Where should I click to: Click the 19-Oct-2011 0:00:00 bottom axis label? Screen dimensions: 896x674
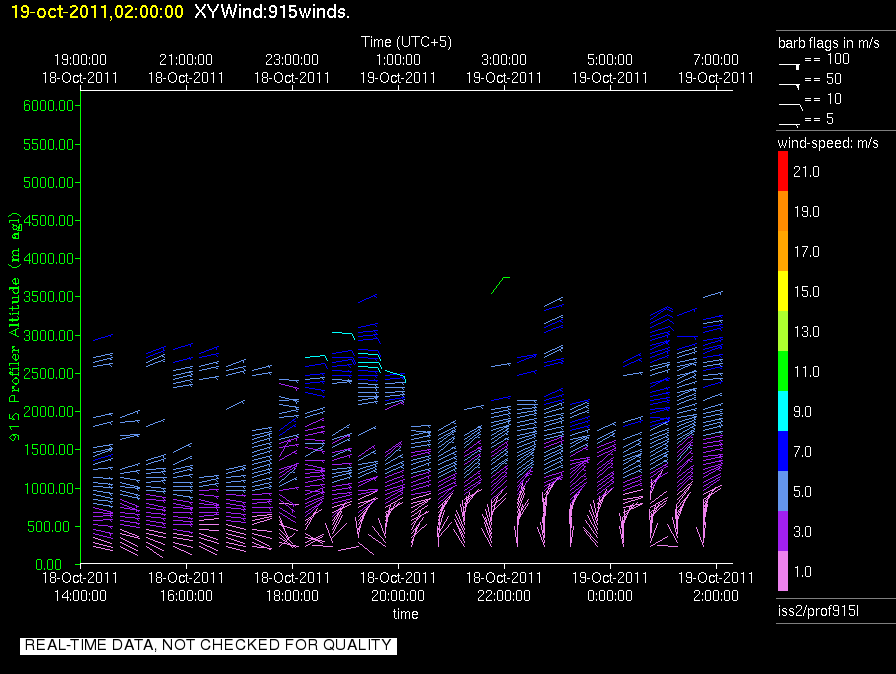(610, 587)
